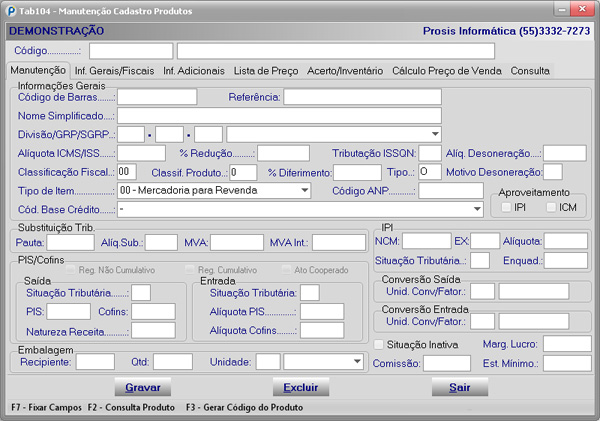Focus the Pauta field
The width and height of the screenshot is (600, 421).
[x=70, y=242]
